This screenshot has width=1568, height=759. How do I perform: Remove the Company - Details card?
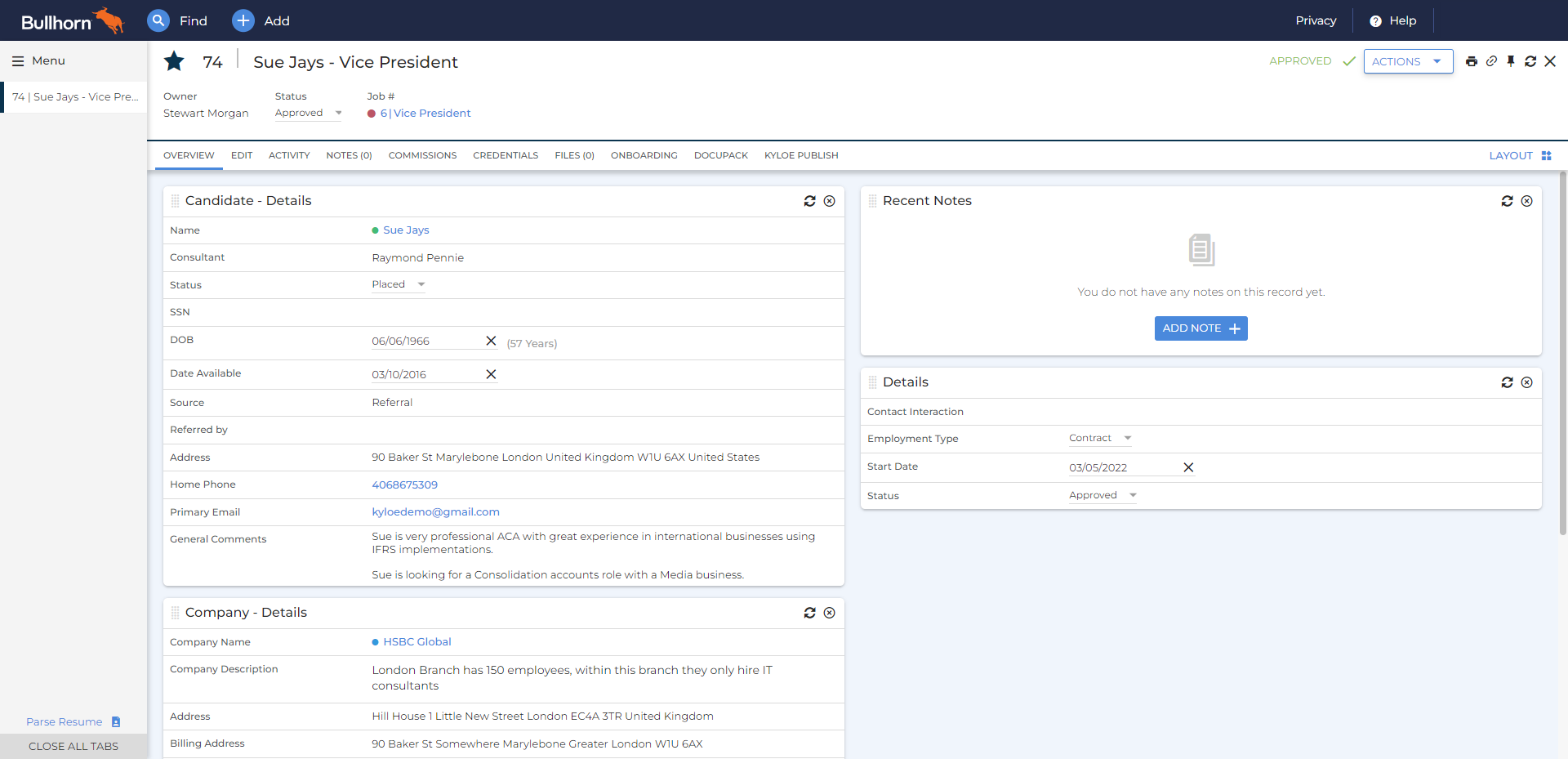point(830,613)
